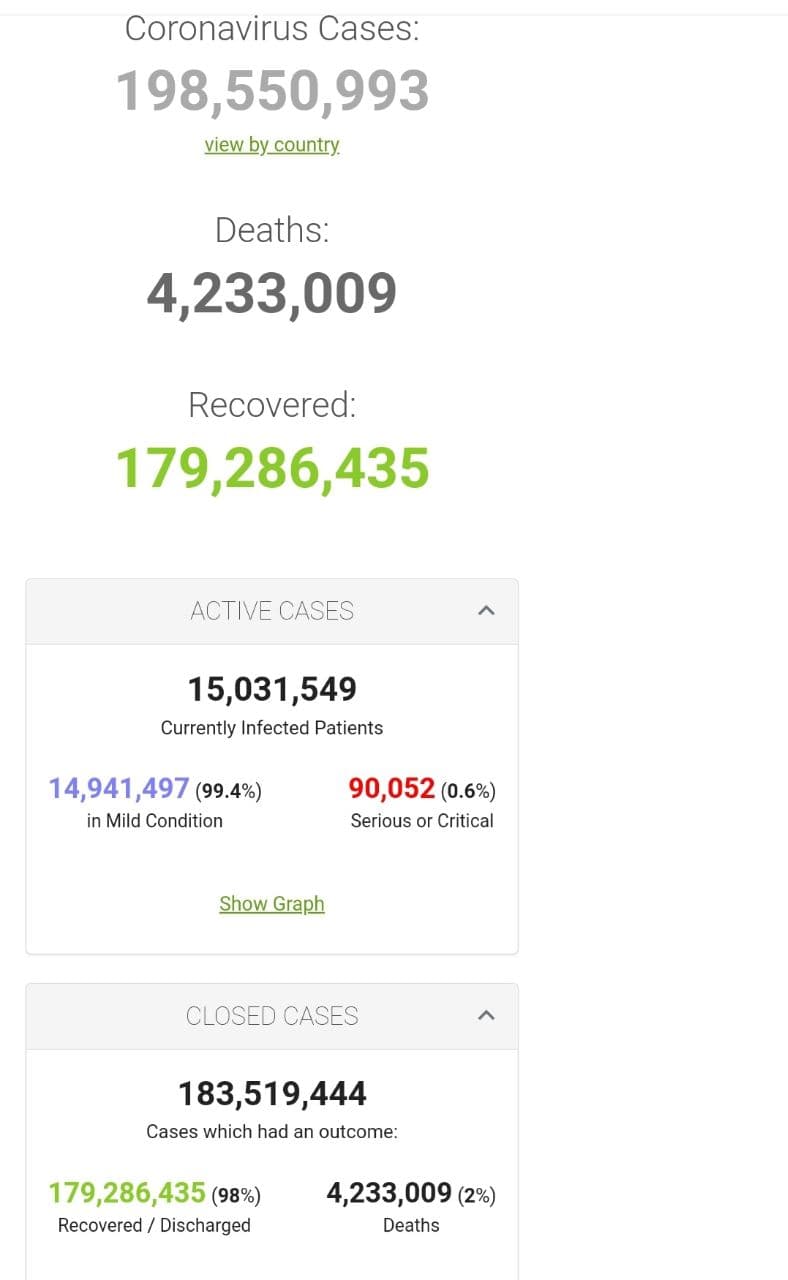The width and height of the screenshot is (788, 1280).
Task: Click the (98%) recovered percentage
Action: (236, 1195)
